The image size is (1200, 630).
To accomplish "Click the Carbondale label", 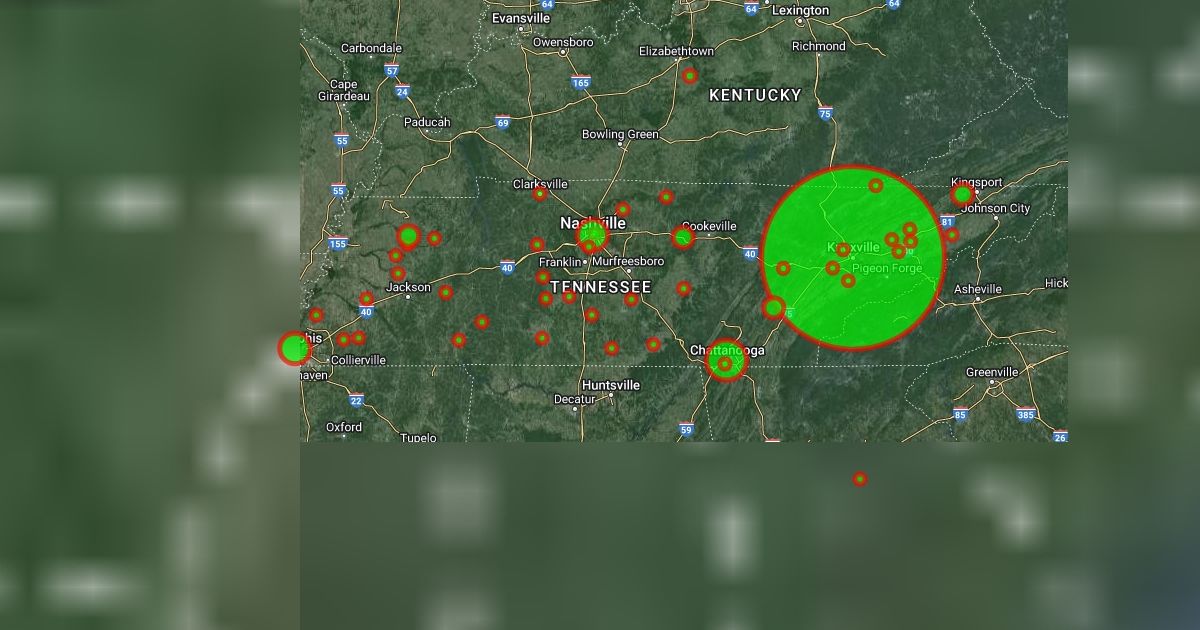I will (371, 48).
